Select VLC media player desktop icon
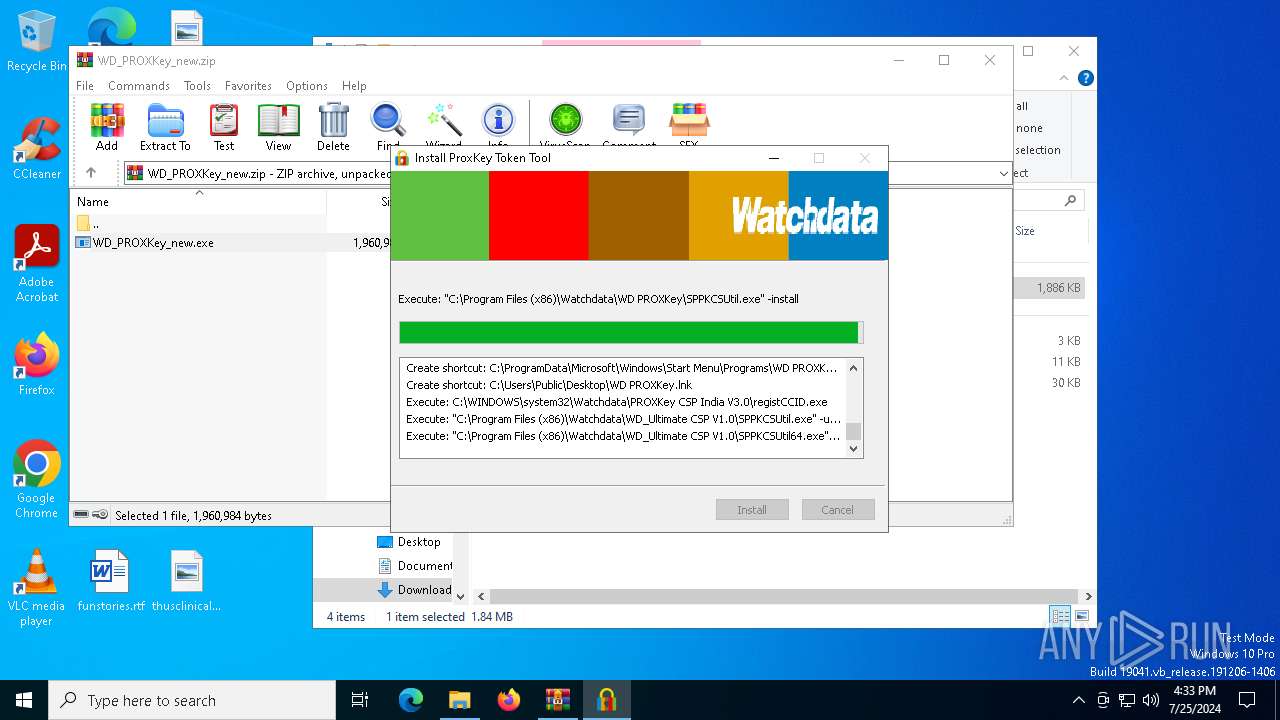Screen dimensions: 1280x720 [x=36, y=588]
